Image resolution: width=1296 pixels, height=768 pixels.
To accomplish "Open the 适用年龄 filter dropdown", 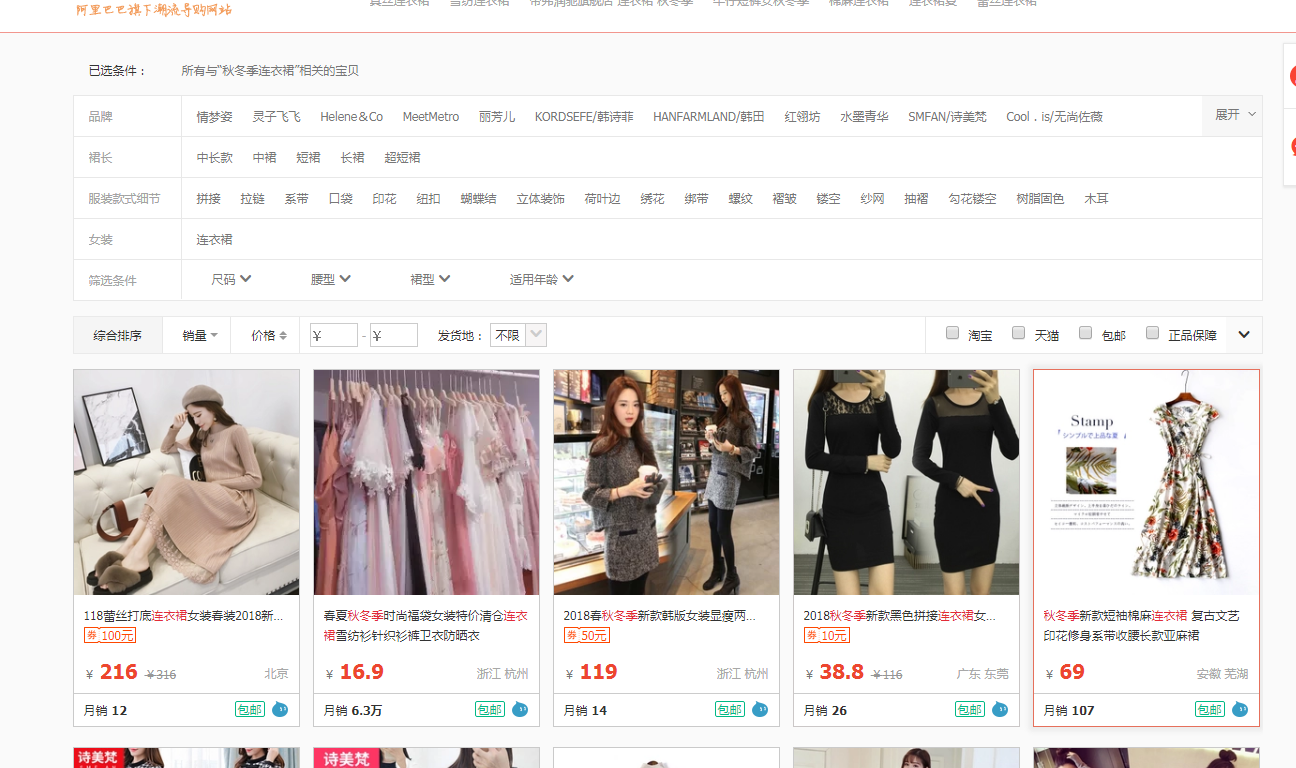I will [541, 280].
